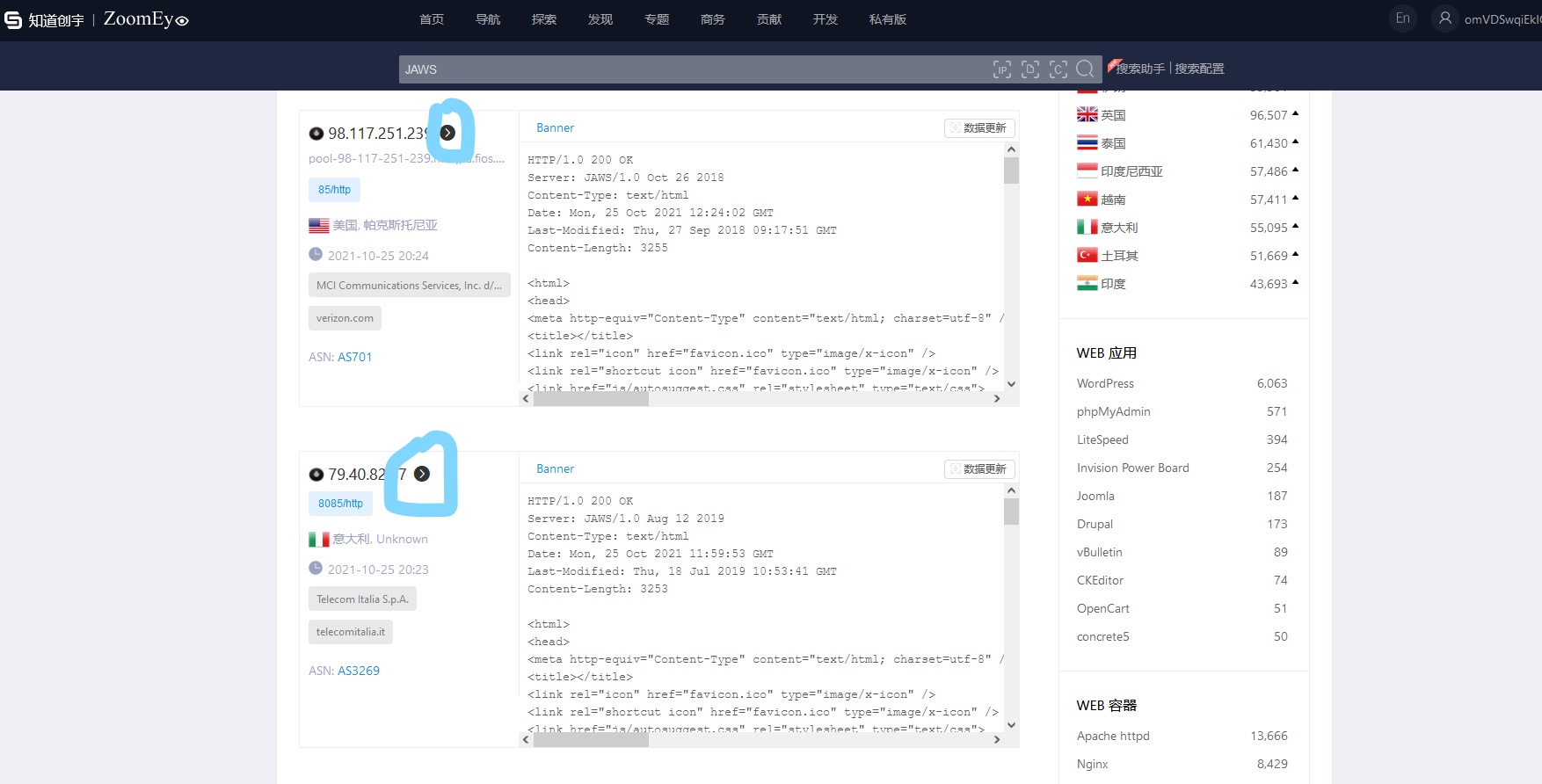Click the round icon before 79.40.82 address
1542x784 pixels.
pyautogui.click(x=316, y=475)
